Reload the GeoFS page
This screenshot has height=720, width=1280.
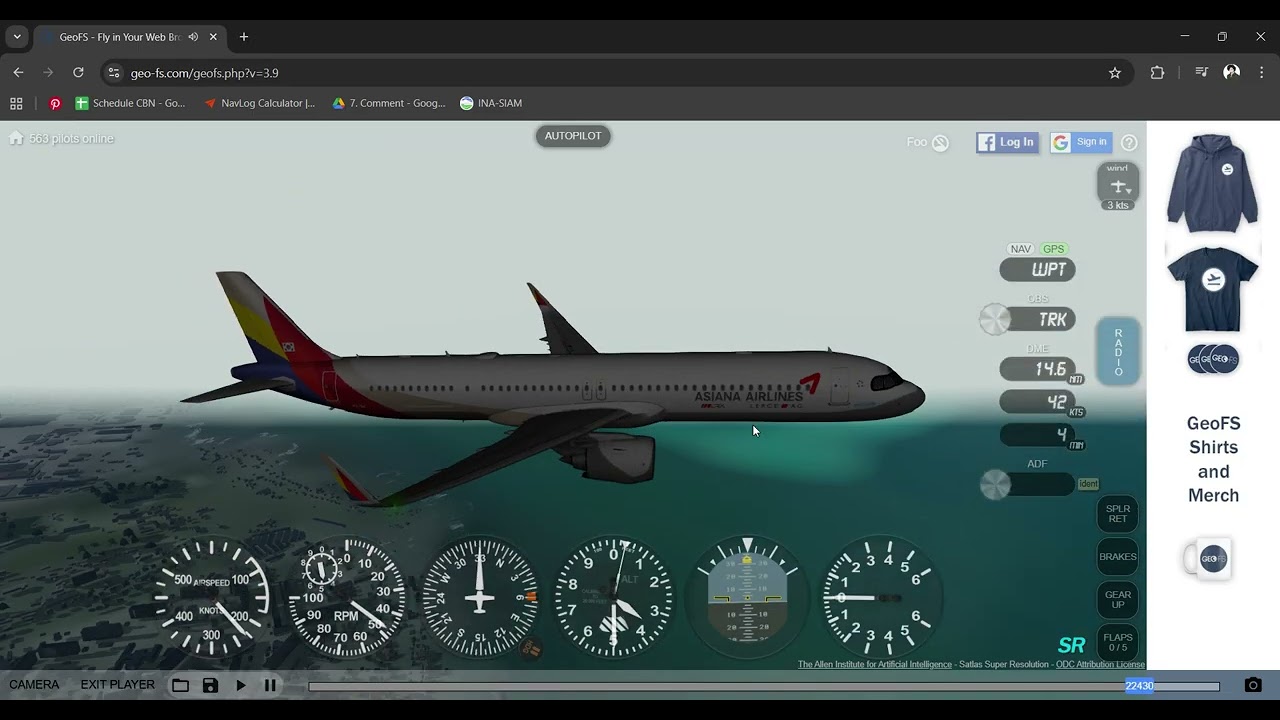pyautogui.click(x=78, y=72)
